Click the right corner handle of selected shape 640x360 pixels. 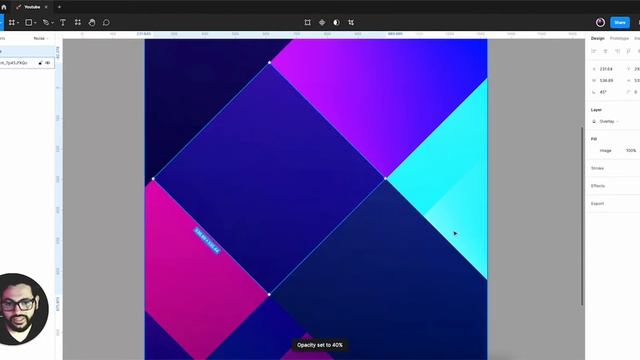(x=385, y=178)
